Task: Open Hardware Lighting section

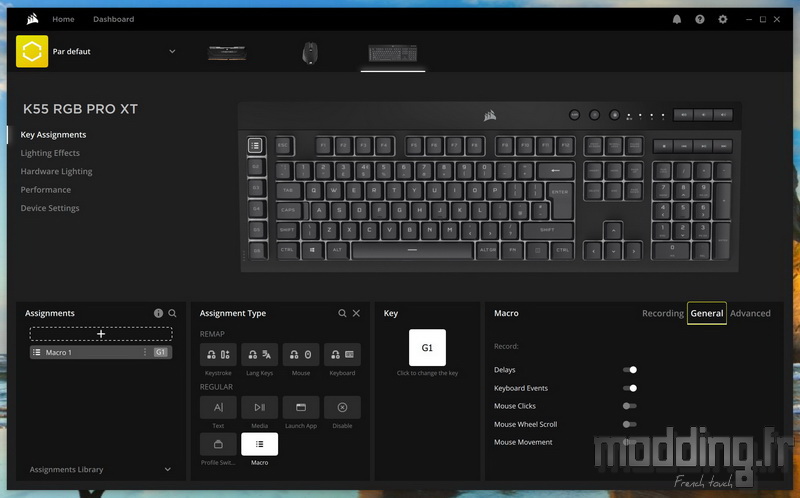Action: (56, 171)
